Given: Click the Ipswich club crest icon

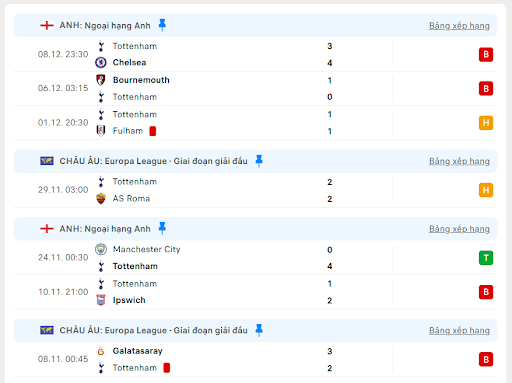Looking at the screenshot, I should pos(101,300).
